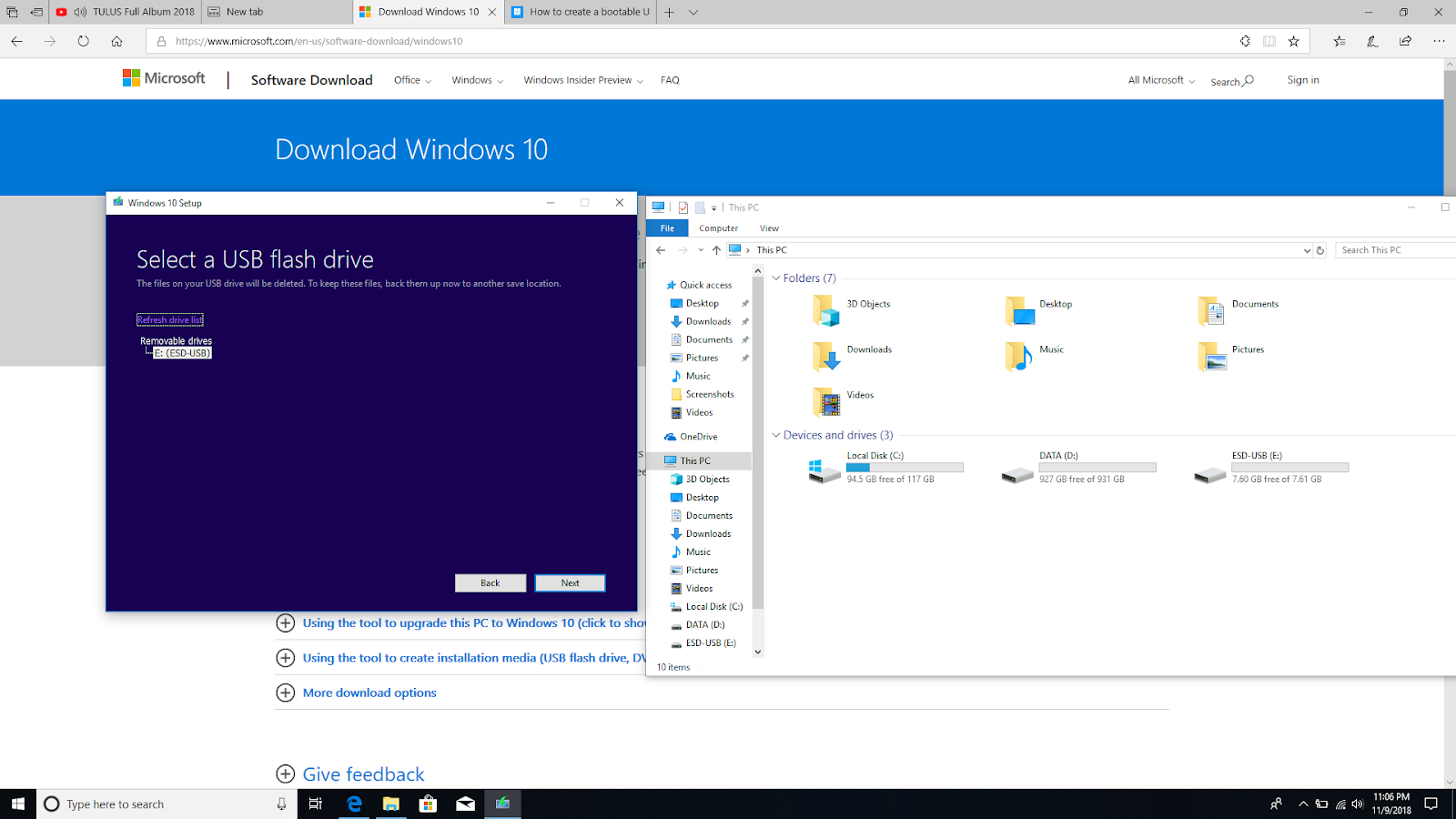Image resolution: width=1456 pixels, height=819 pixels.
Task: Unpin Downloads from Quick access
Action: click(744, 321)
